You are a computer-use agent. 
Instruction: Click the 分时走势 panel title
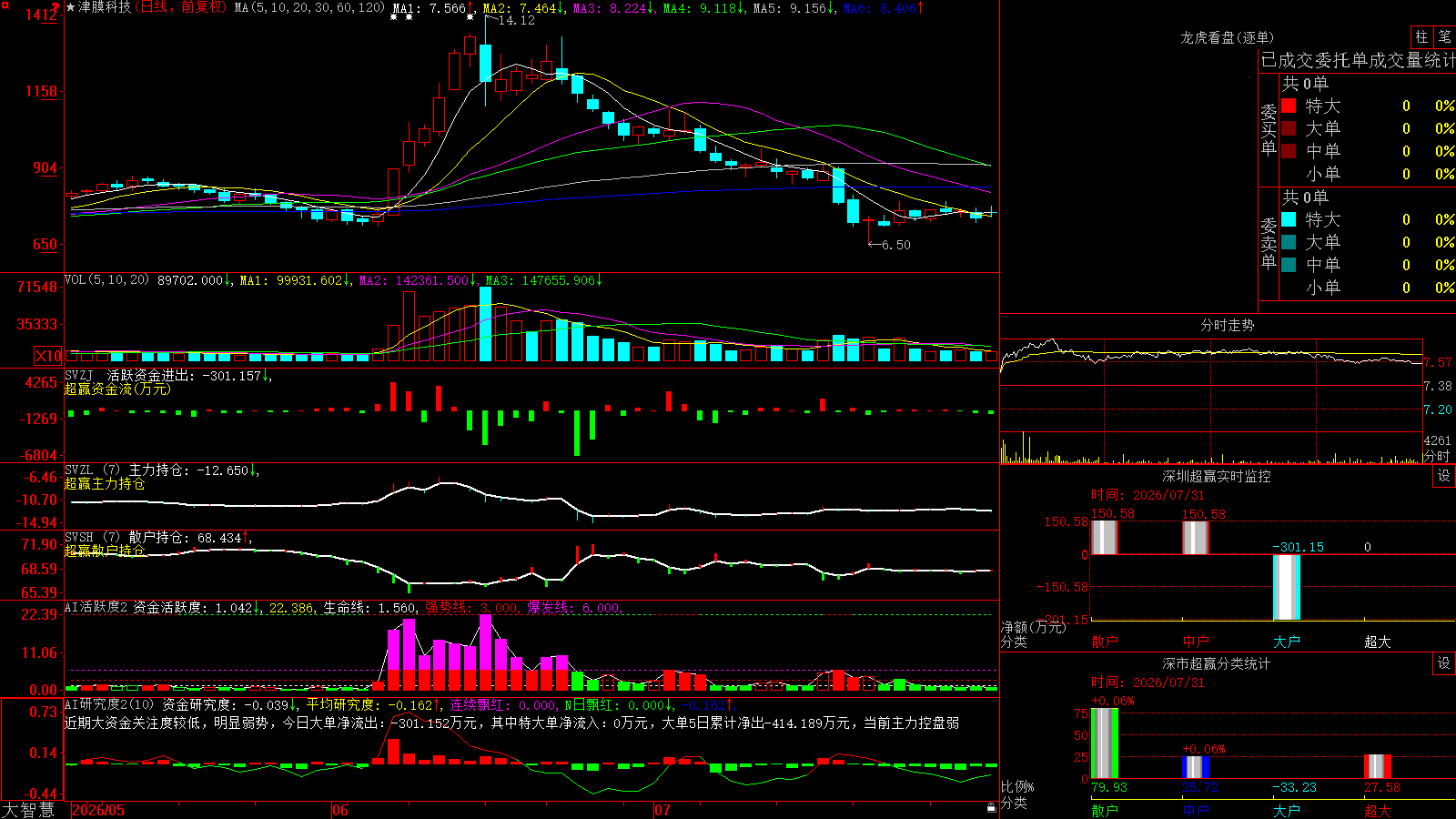point(1227,325)
